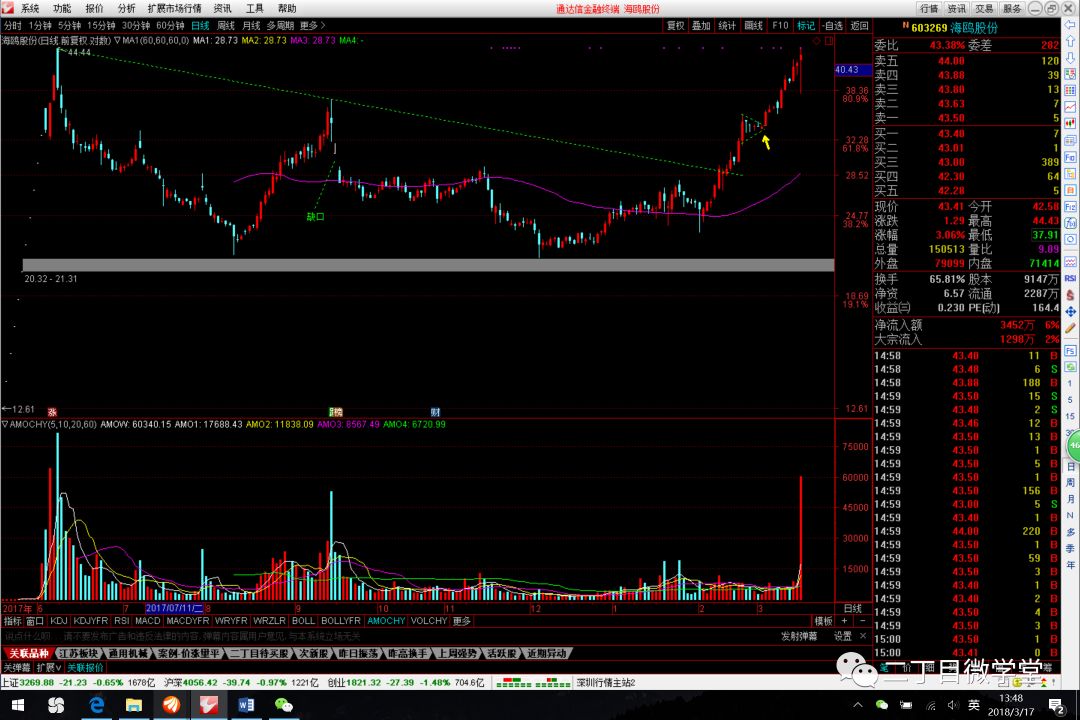Screen dimensions: 1080x720
Task: Click the 交易 button at top right
Action: tap(984, 8)
